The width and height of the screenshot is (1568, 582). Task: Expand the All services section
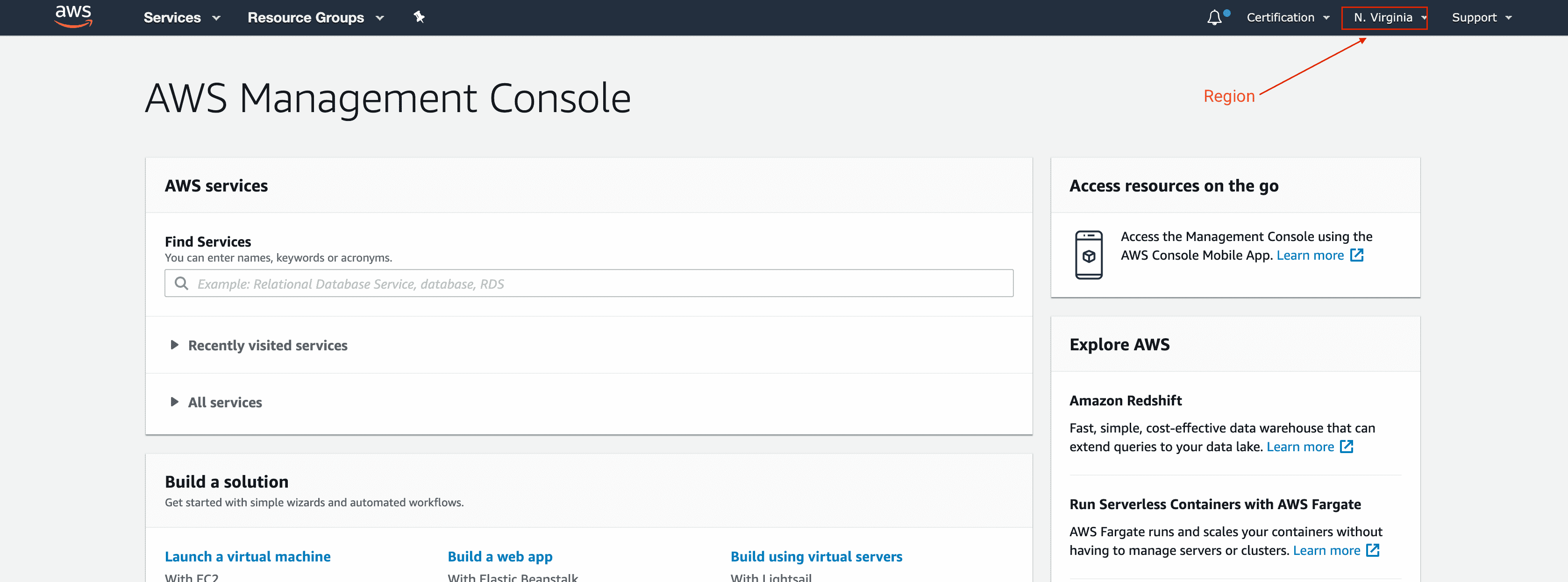click(x=216, y=403)
